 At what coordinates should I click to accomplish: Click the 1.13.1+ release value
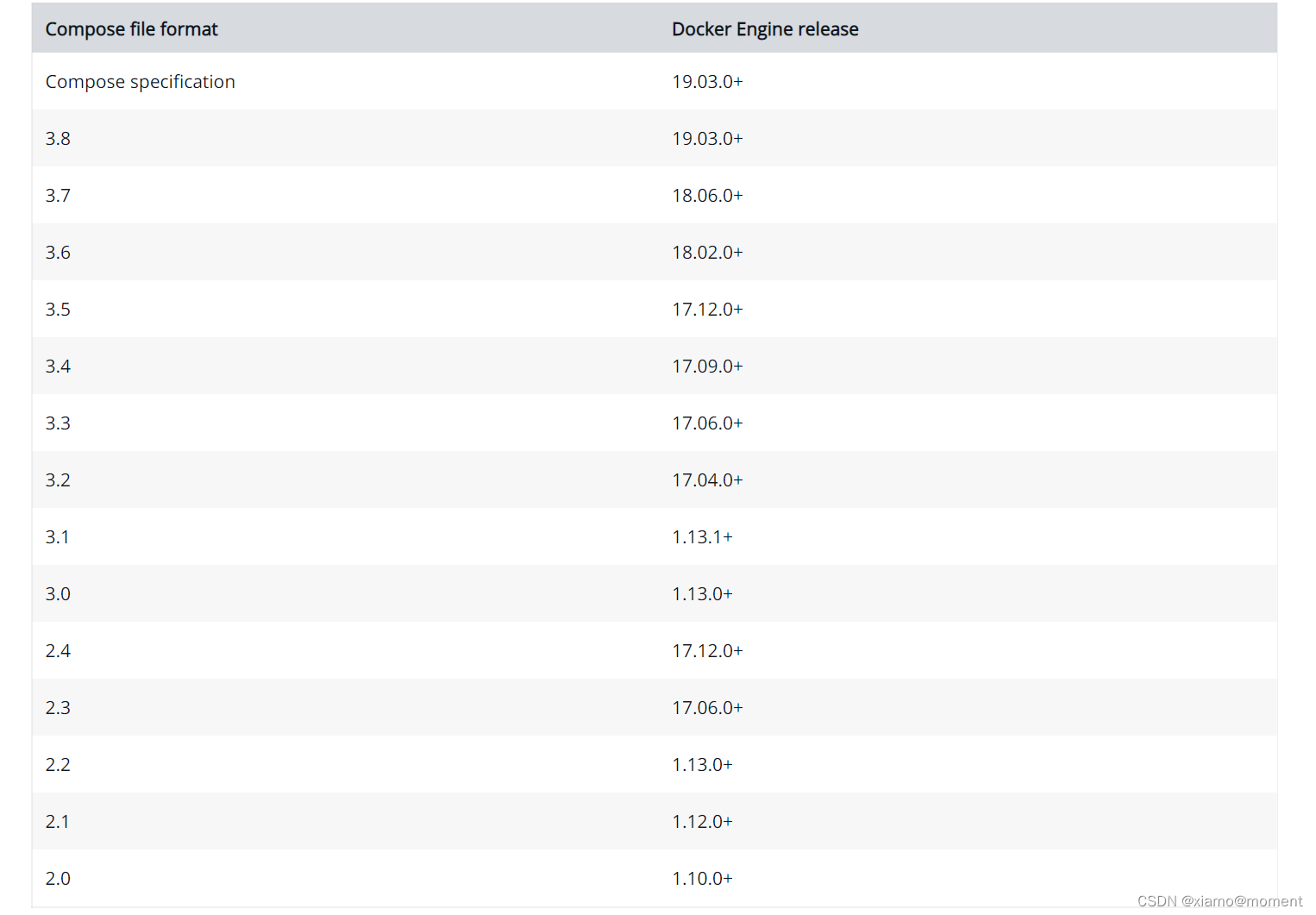(702, 537)
